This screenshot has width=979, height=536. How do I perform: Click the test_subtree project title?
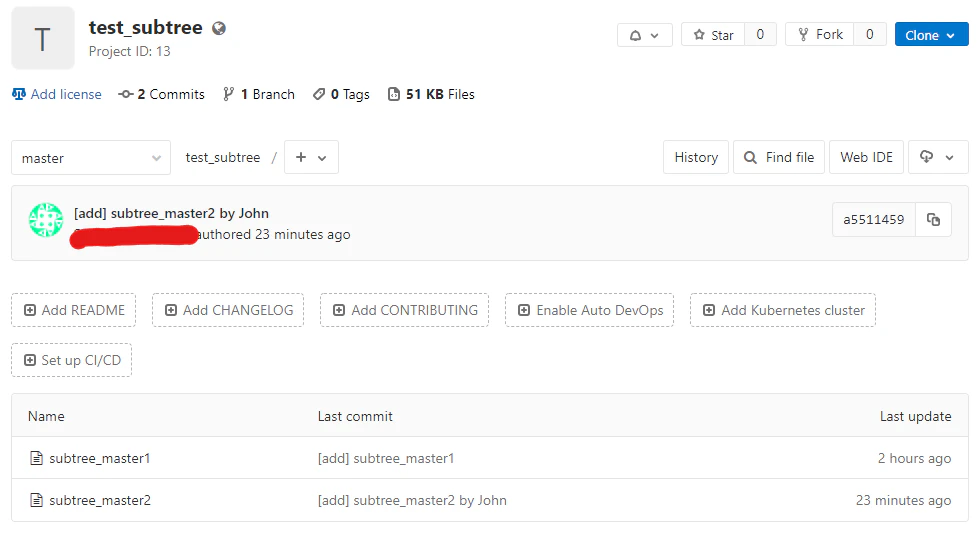coord(145,27)
